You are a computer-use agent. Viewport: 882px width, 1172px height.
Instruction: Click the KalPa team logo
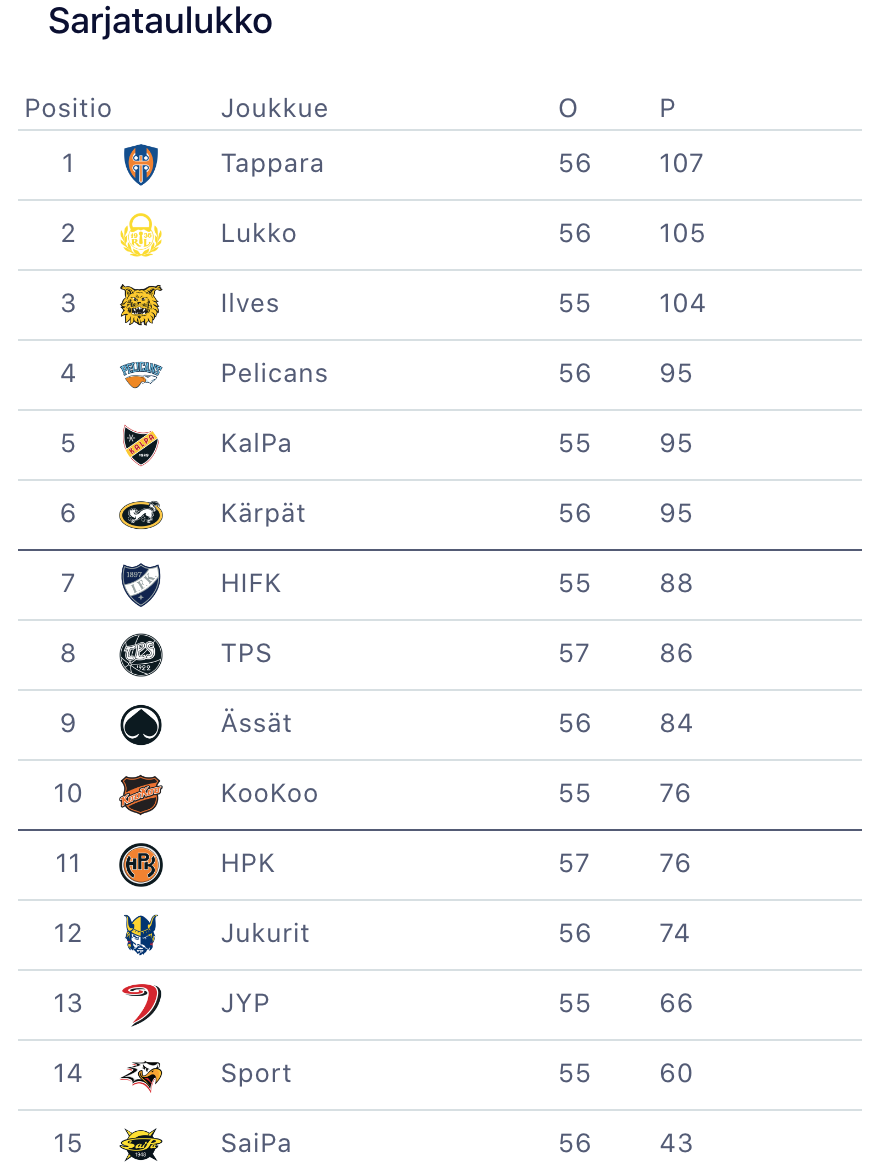tap(140, 445)
